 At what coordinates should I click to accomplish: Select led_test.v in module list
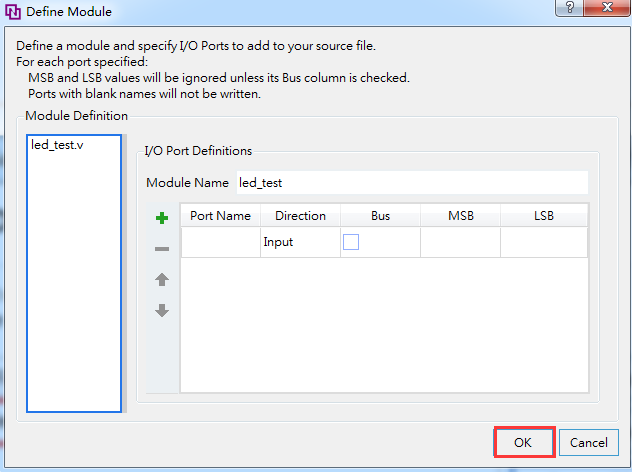pos(57,145)
